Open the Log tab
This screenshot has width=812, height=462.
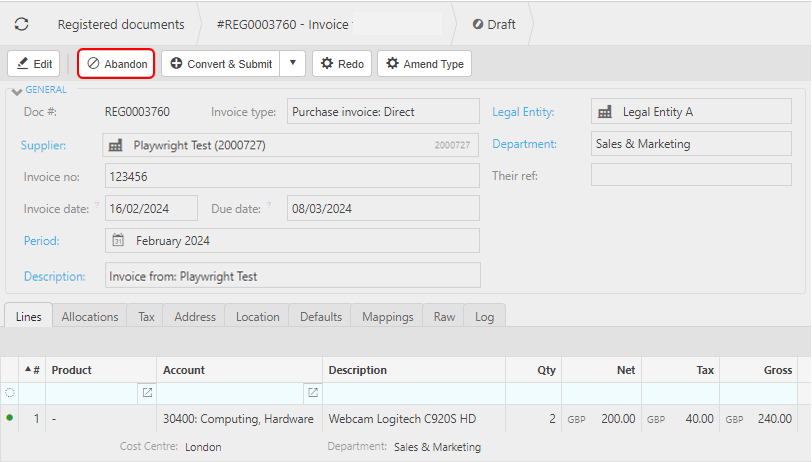(485, 317)
